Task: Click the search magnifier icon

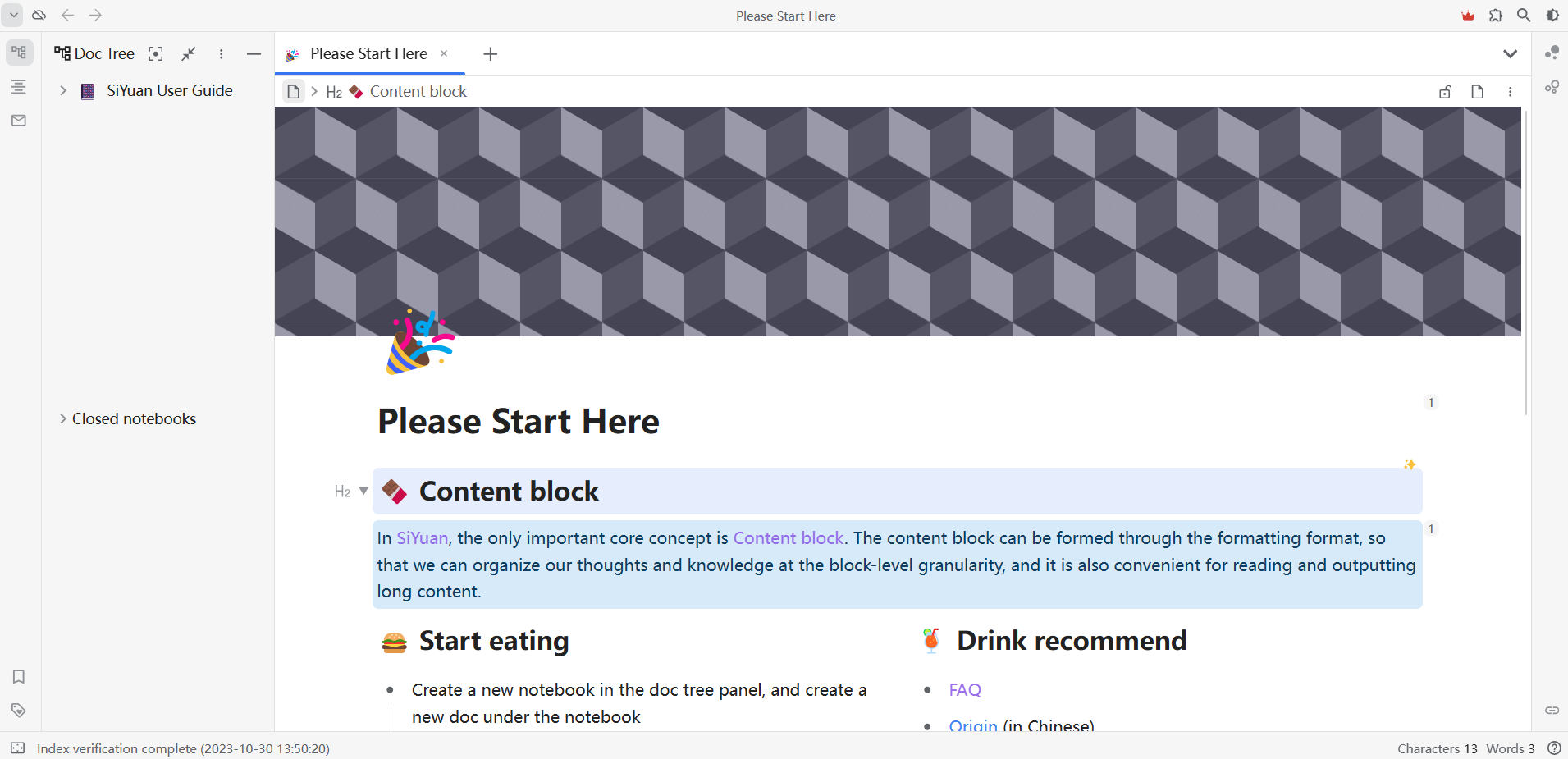Action: point(1524,16)
